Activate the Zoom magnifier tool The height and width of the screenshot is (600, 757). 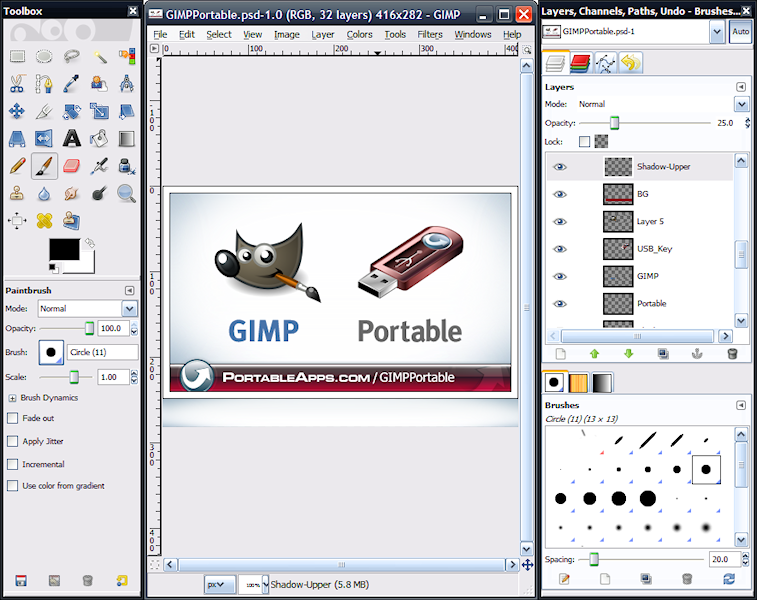click(x=126, y=193)
